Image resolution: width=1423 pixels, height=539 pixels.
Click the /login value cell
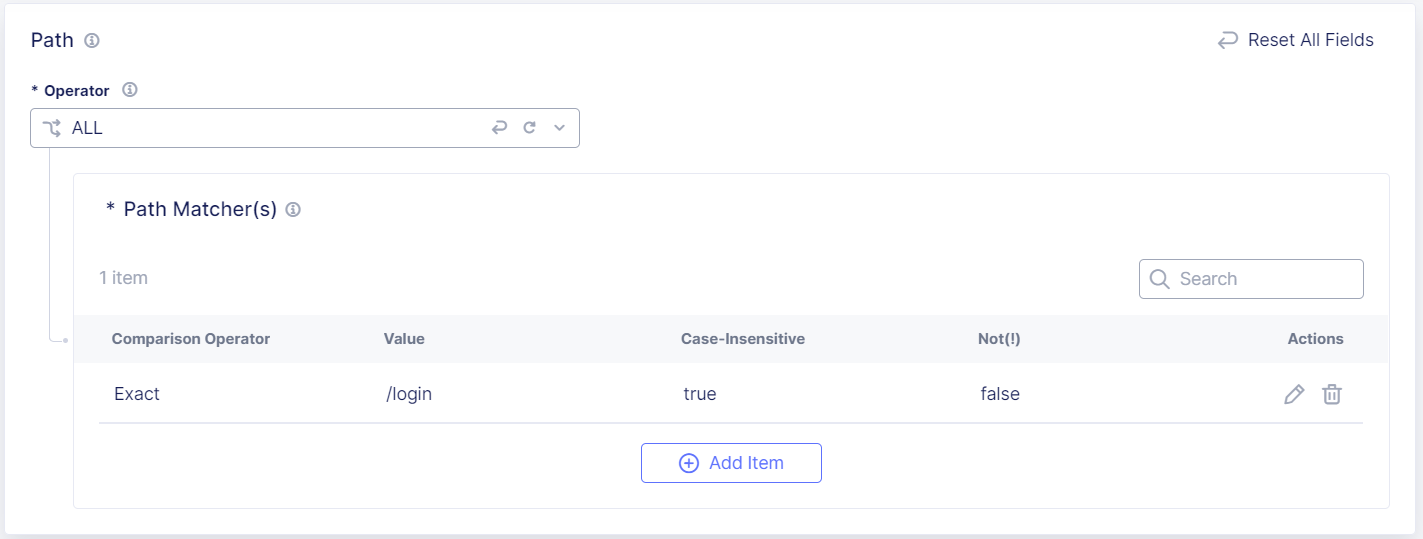(409, 394)
